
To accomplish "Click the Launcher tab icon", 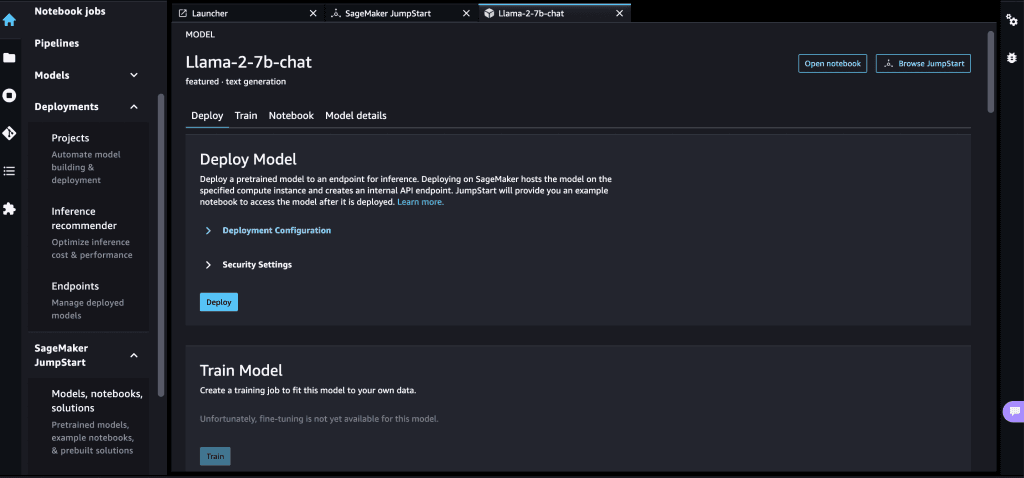I will (183, 13).
